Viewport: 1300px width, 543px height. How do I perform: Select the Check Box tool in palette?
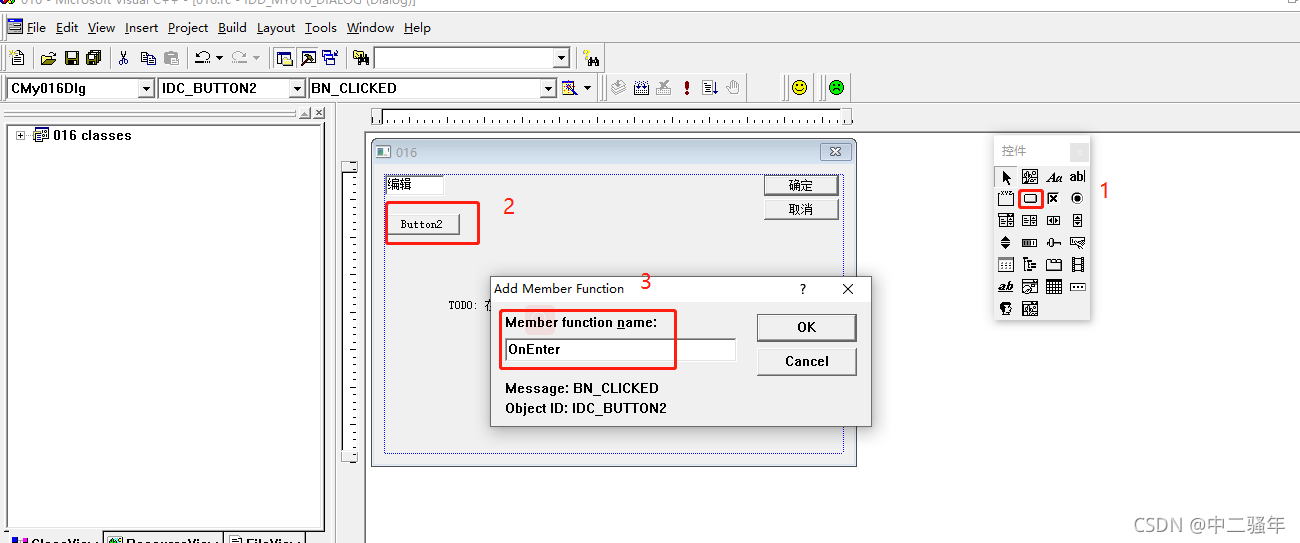[x=1054, y=199]
